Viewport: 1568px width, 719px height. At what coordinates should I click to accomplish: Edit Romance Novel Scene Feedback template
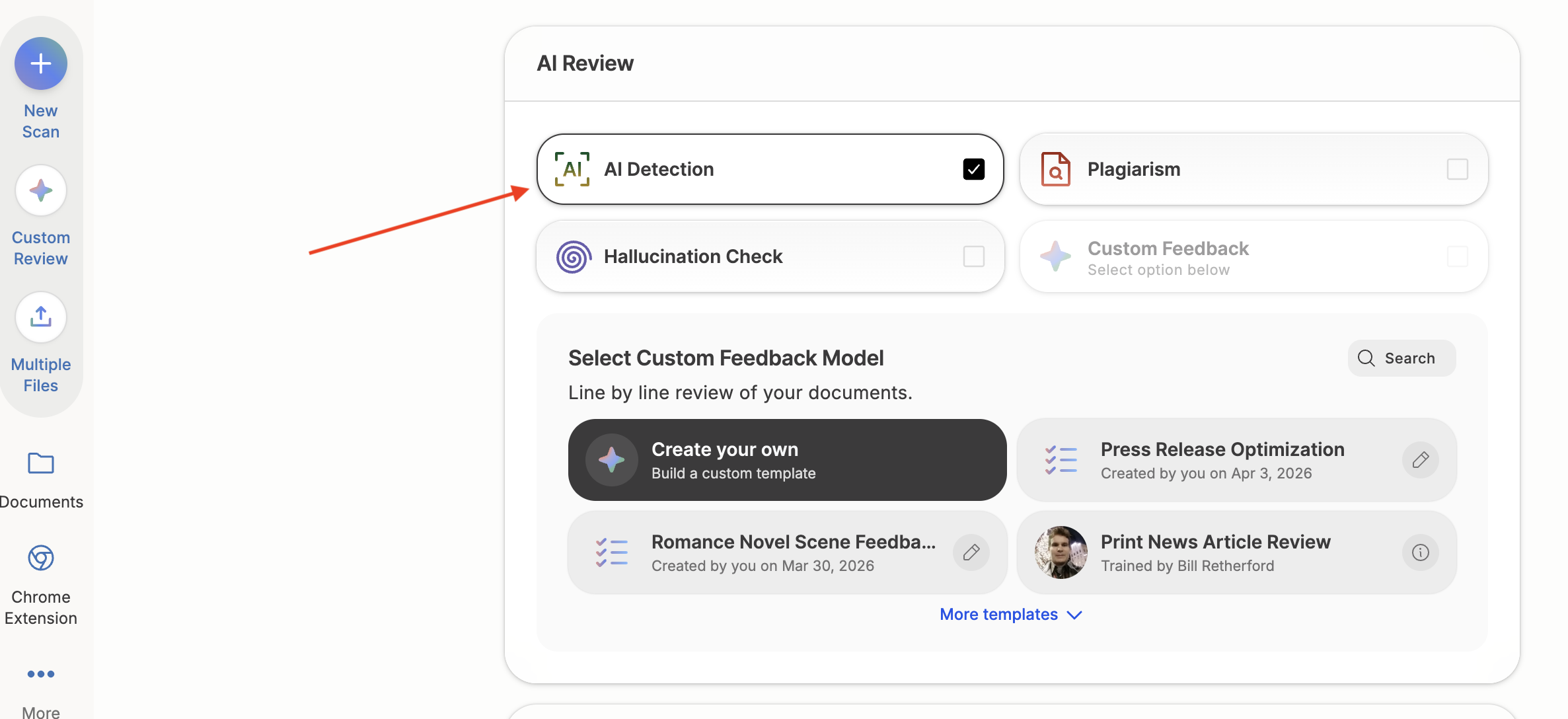(971, 552)
